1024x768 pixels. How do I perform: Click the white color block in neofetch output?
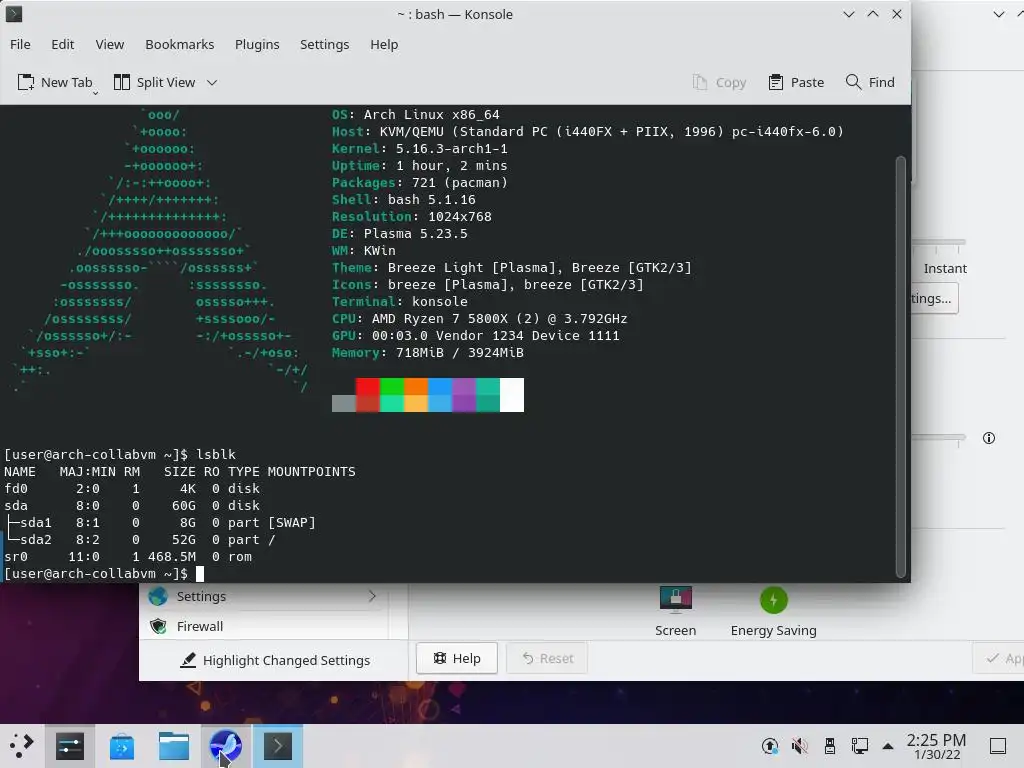[512, 394]
